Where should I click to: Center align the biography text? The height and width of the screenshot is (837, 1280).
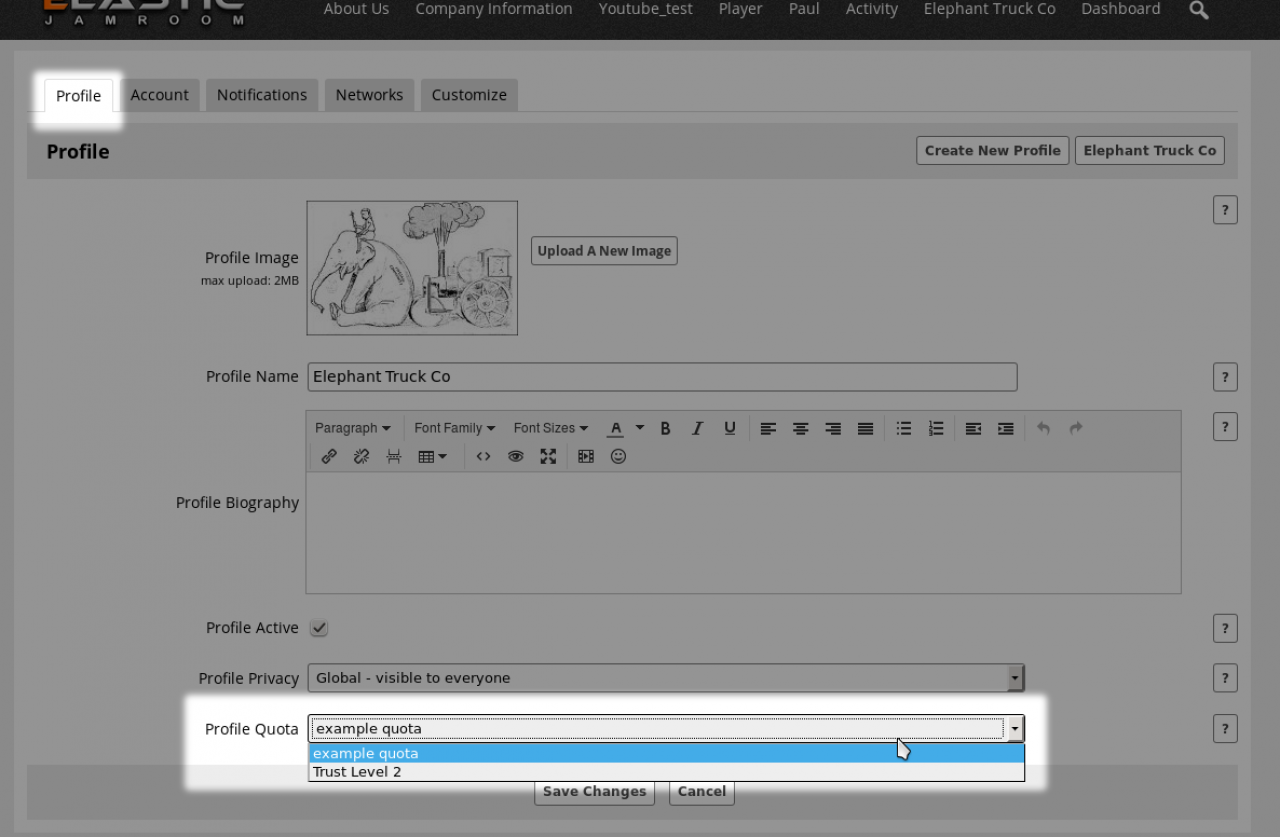(800, 428)
